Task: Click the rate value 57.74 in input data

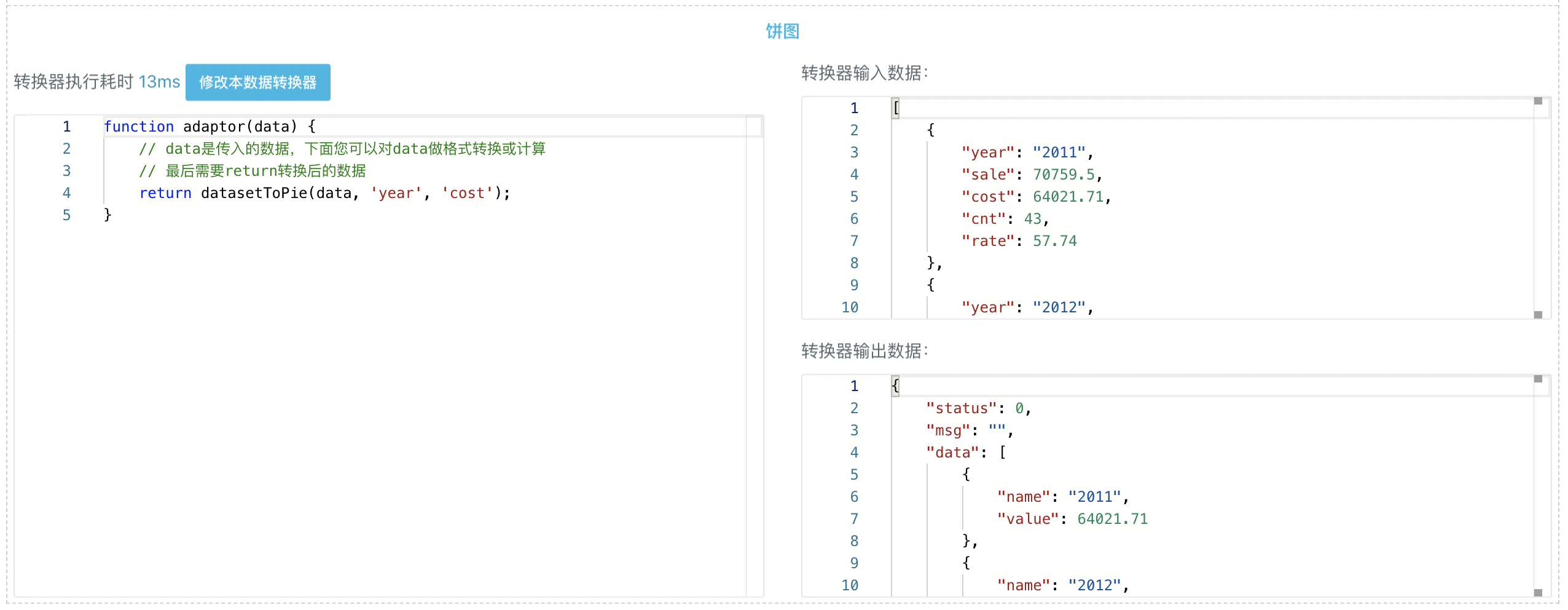Action: tap(1054, 241)
